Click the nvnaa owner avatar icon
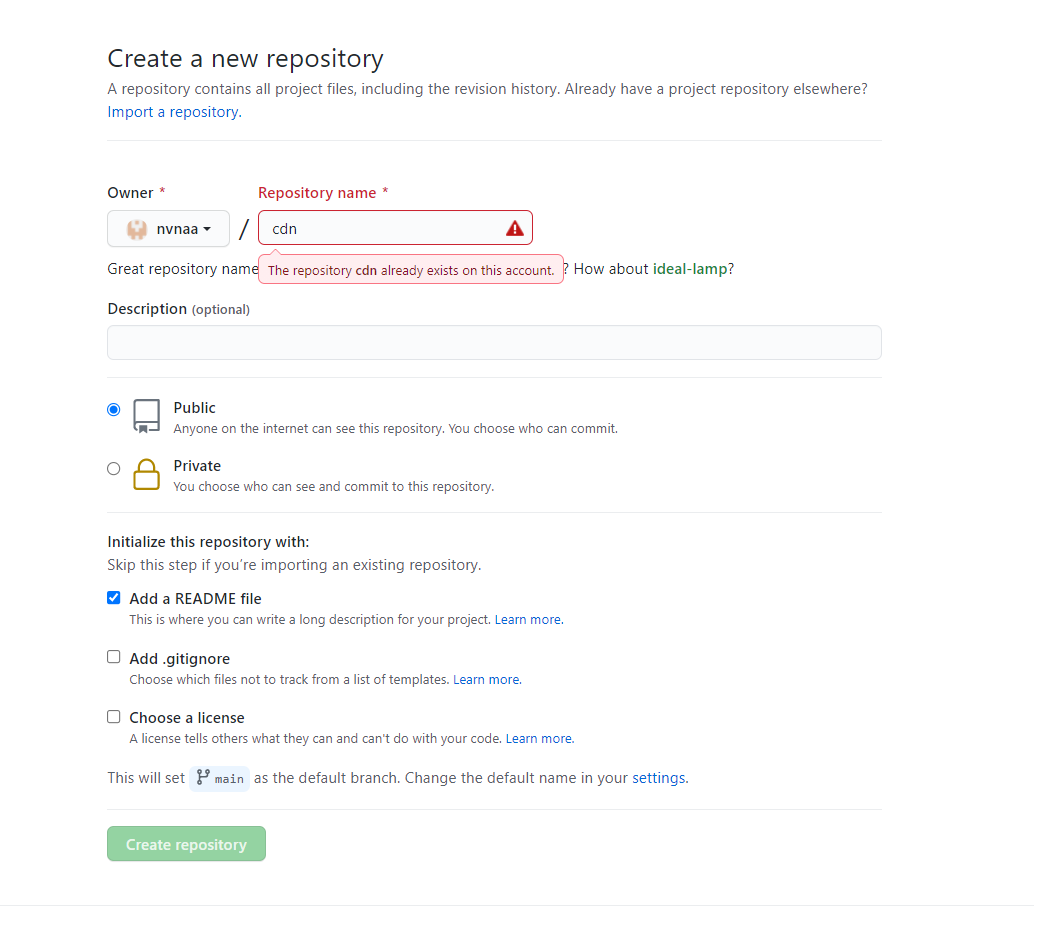Image resolution: width=1045 pixels, height=945 pixels. tap(137, 229)
